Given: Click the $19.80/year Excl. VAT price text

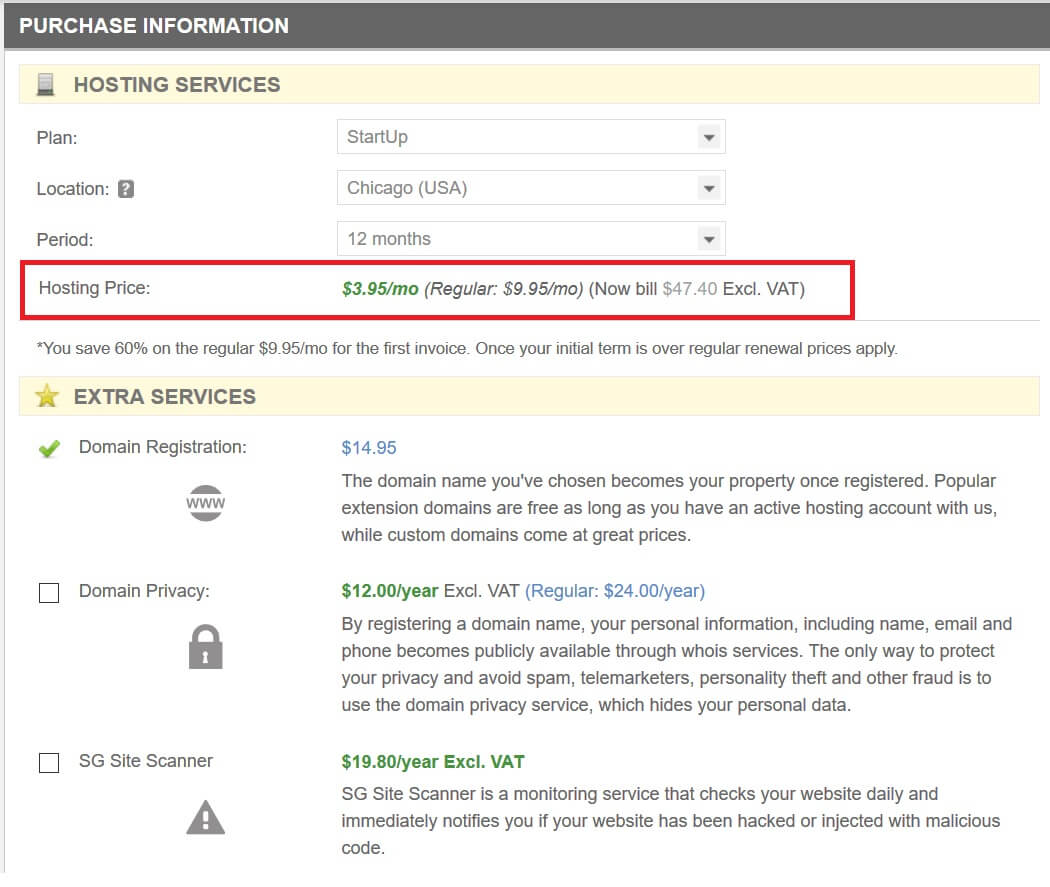Looking at the screenshot, I should coord(433,762).
